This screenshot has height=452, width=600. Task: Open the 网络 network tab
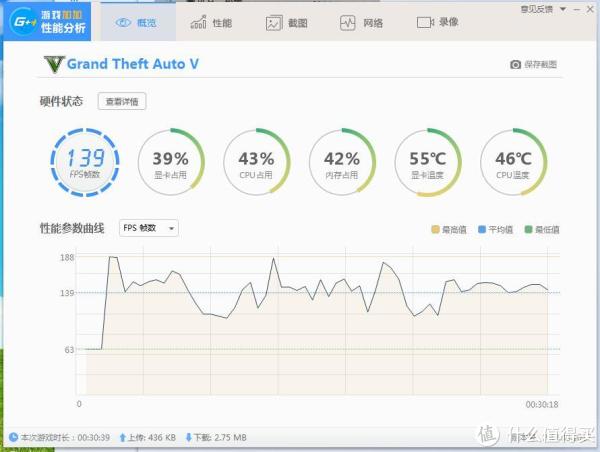362,23
